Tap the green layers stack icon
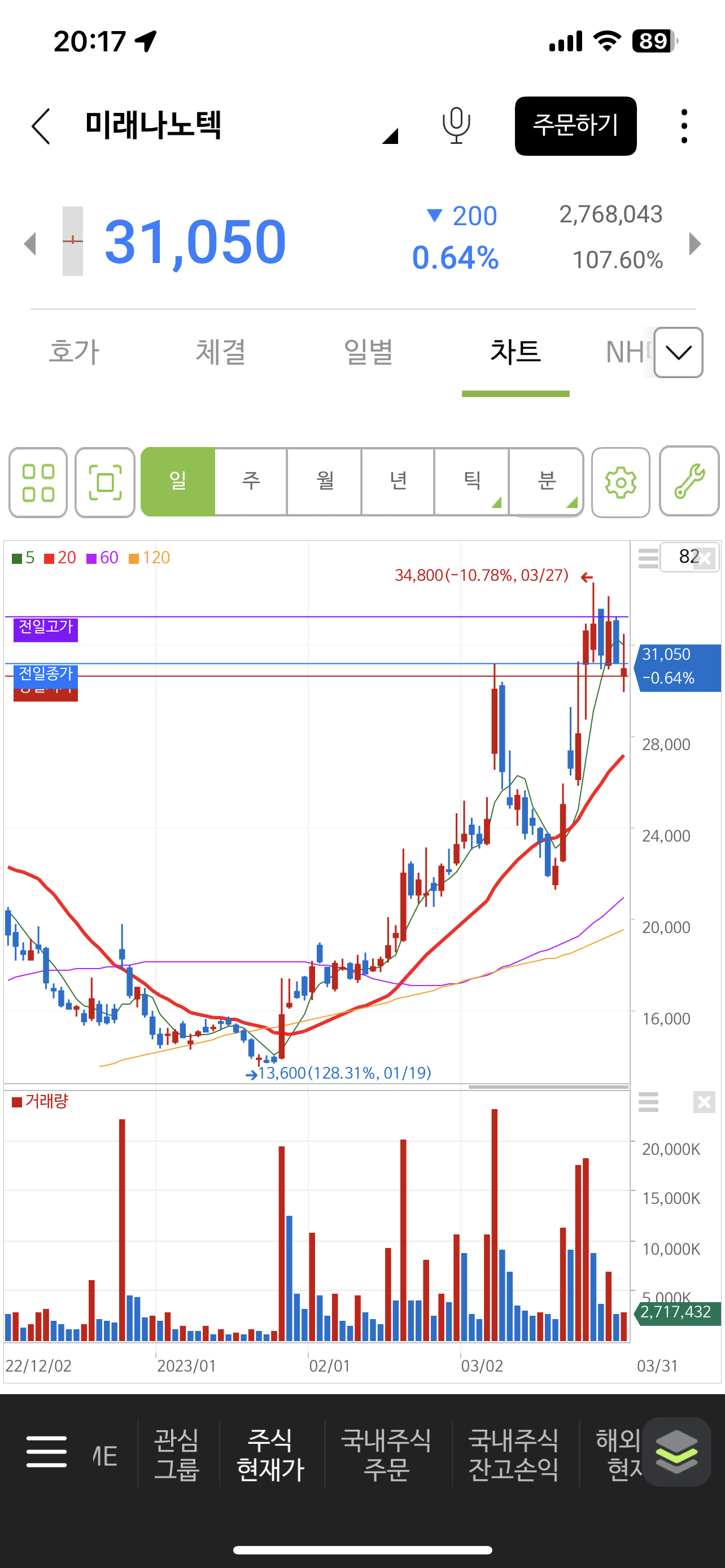 [676, 1452]
